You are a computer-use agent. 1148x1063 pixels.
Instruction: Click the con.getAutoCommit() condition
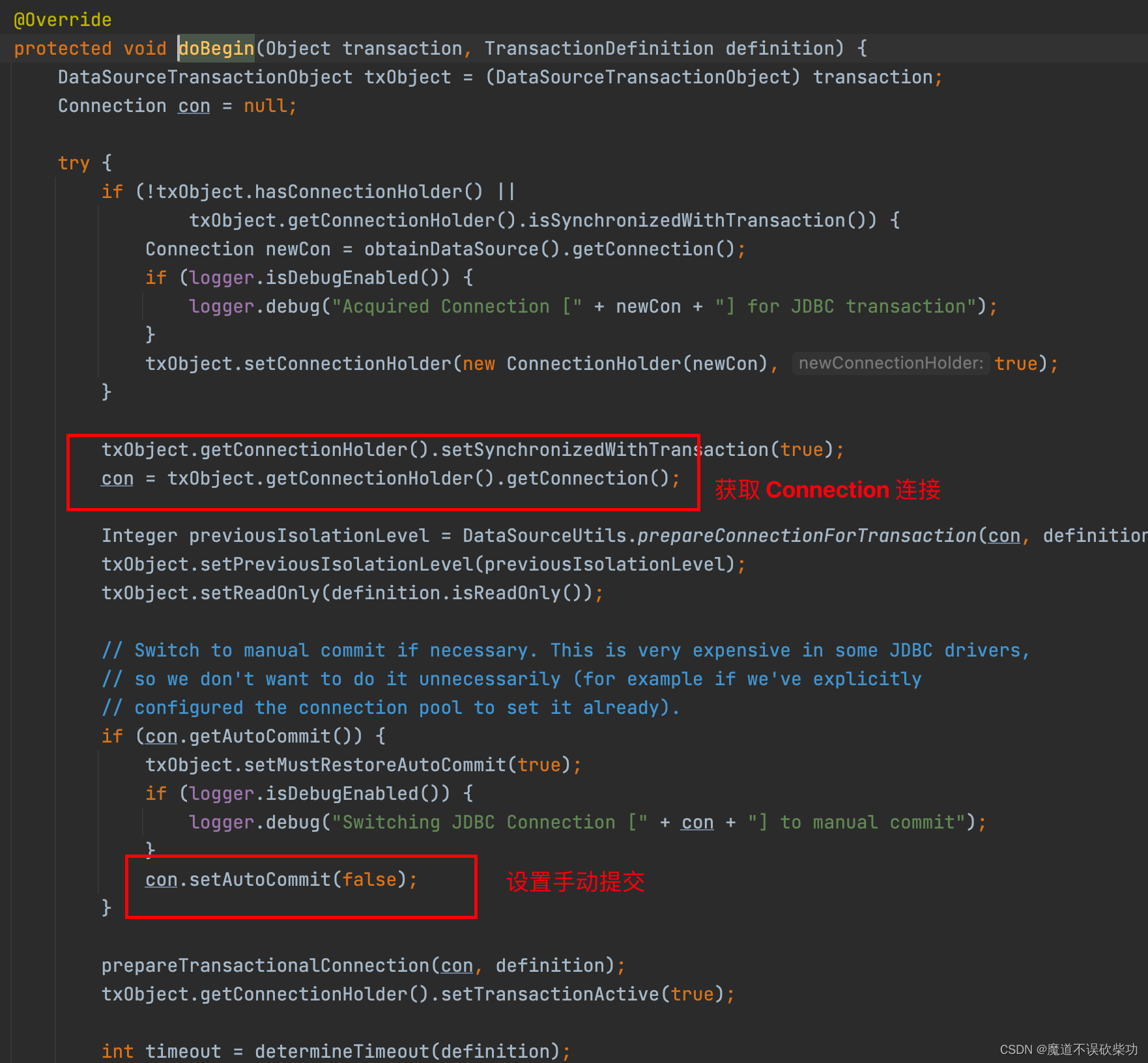(249, 737)
